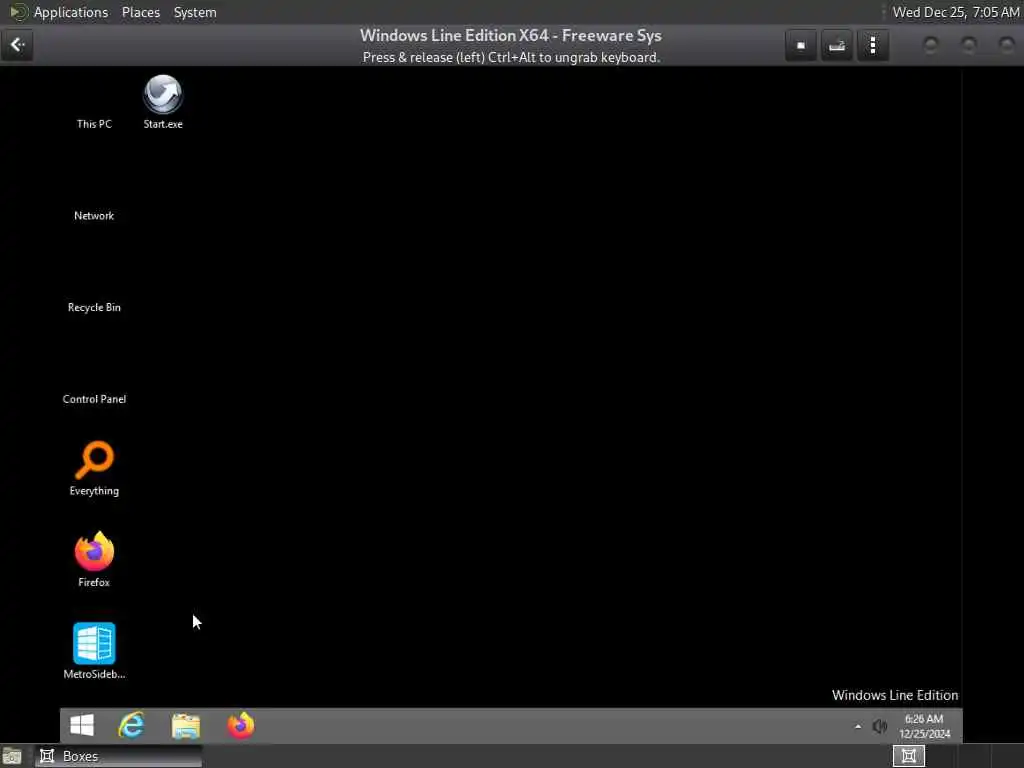This screenshot has height=768, width=1024.
Task: Open the Places menu
Action: 140,12
